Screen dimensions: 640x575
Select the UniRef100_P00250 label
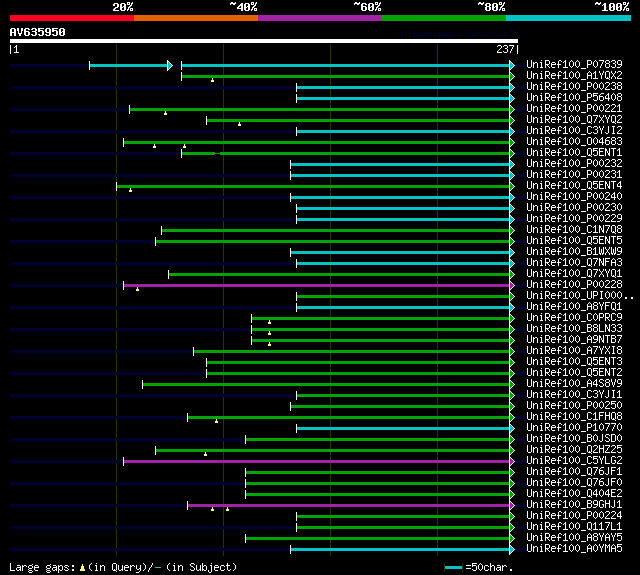coord(574,406)
